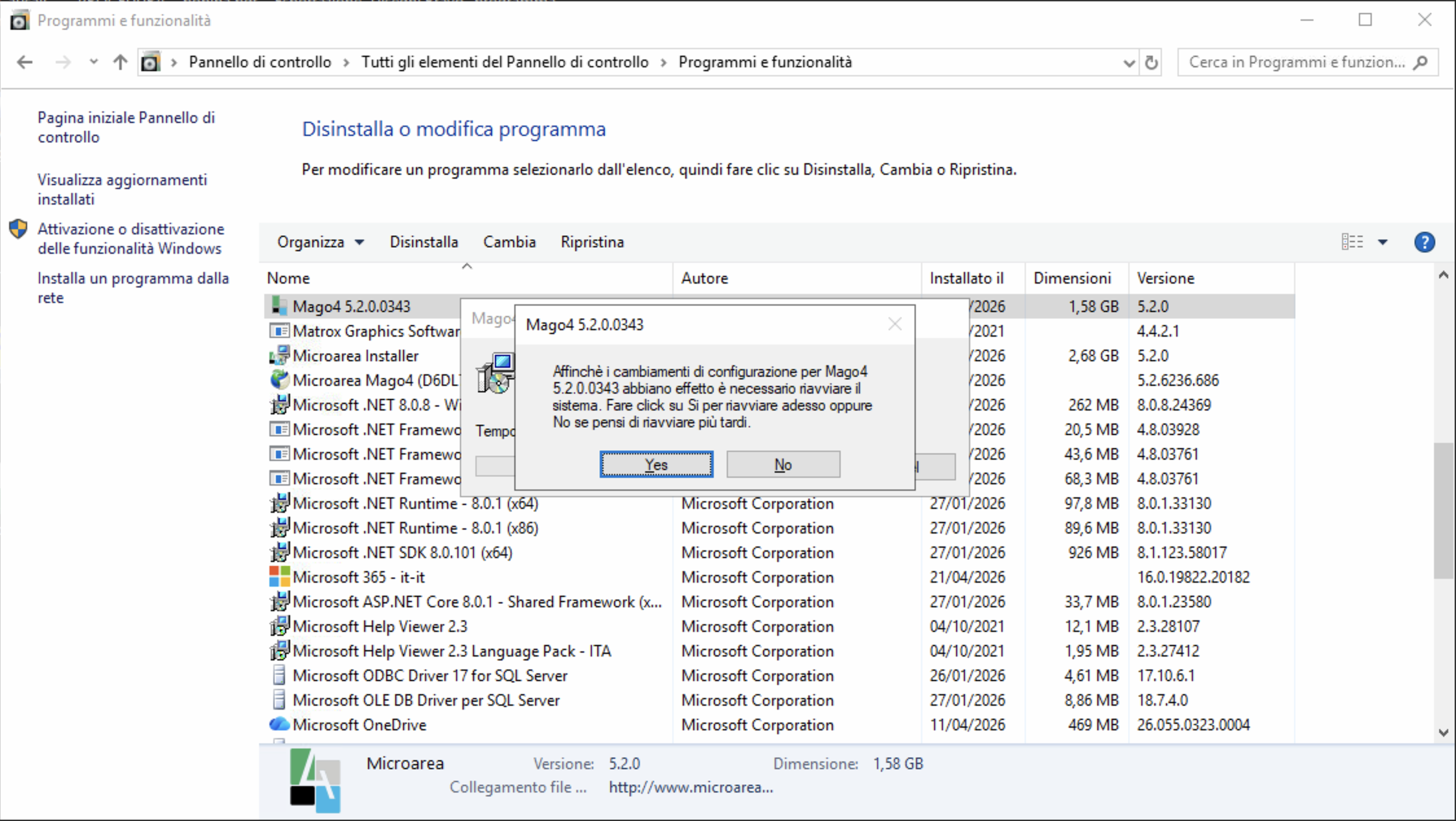Click the 21/04/2026 install date cell
The width and height of the screenshot is (1456, 821).
point(968,577)
